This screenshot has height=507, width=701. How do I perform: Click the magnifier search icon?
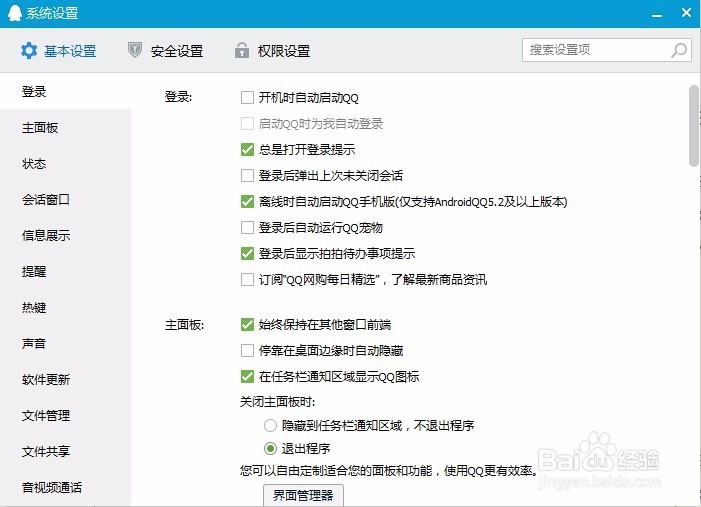(679, 50)
